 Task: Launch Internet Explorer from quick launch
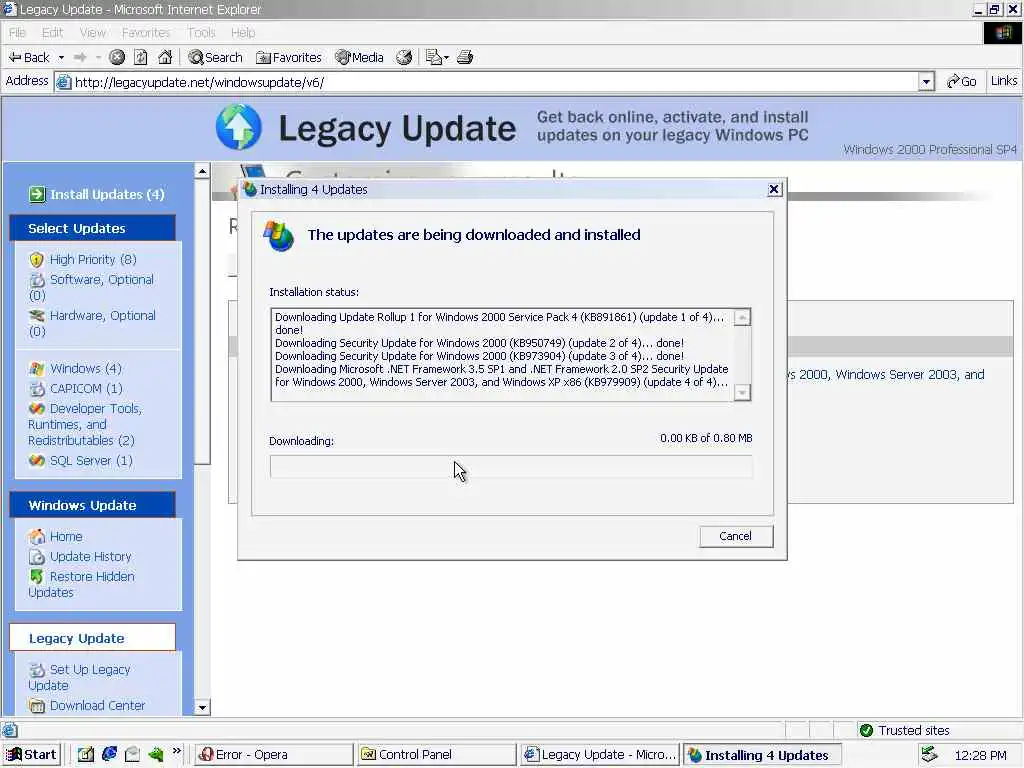tap(110, 754)
